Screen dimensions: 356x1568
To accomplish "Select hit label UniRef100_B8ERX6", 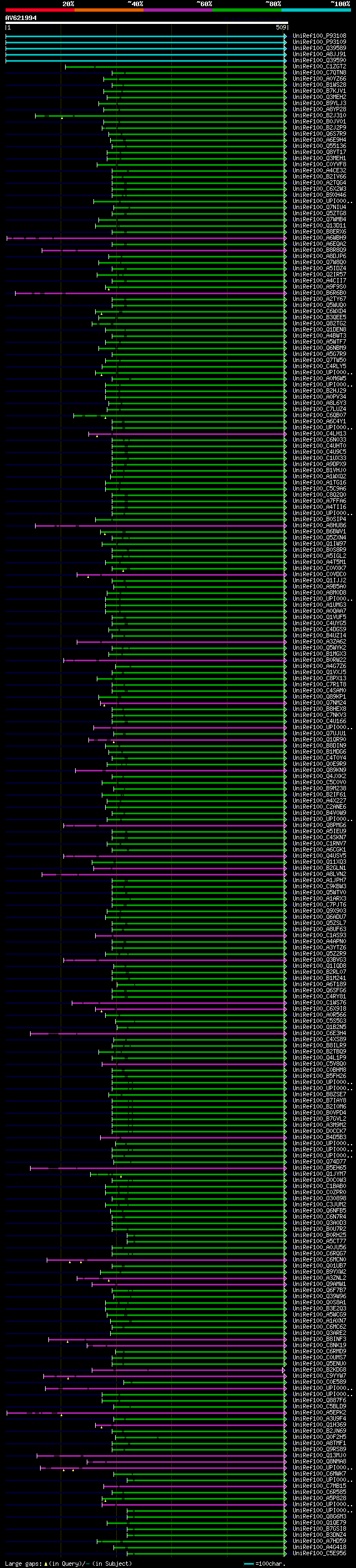I will (319, 231).
